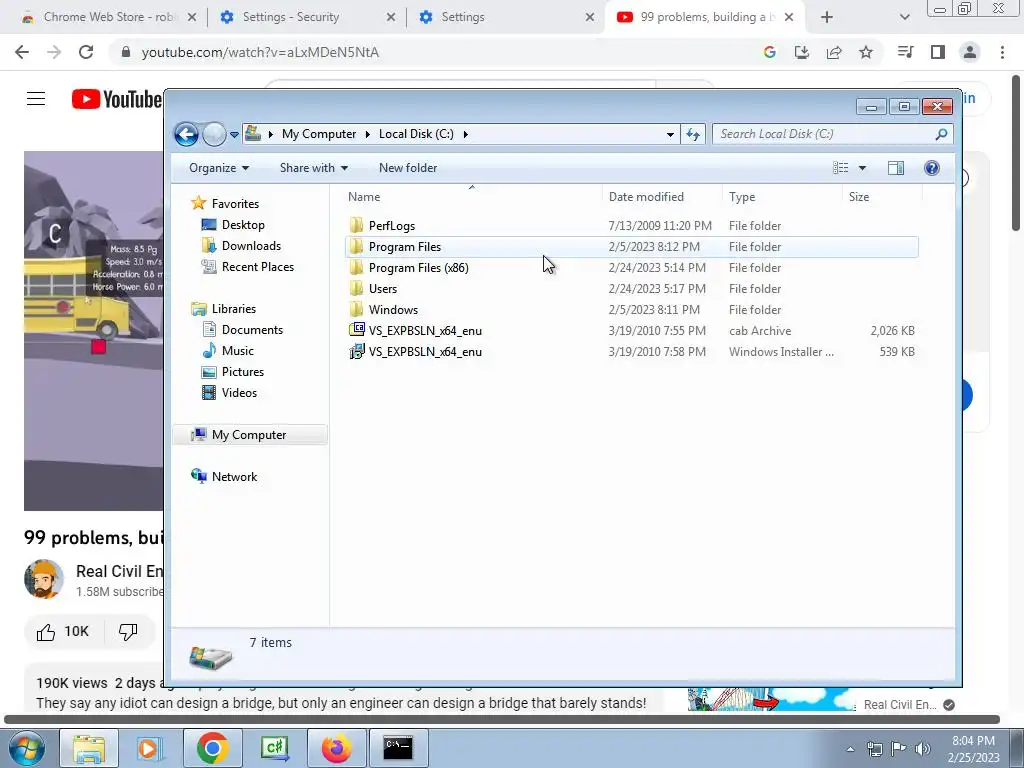This screenshot has height=768, width=1024.
Task: Change the view with the views icon
Action: (840, 168)
